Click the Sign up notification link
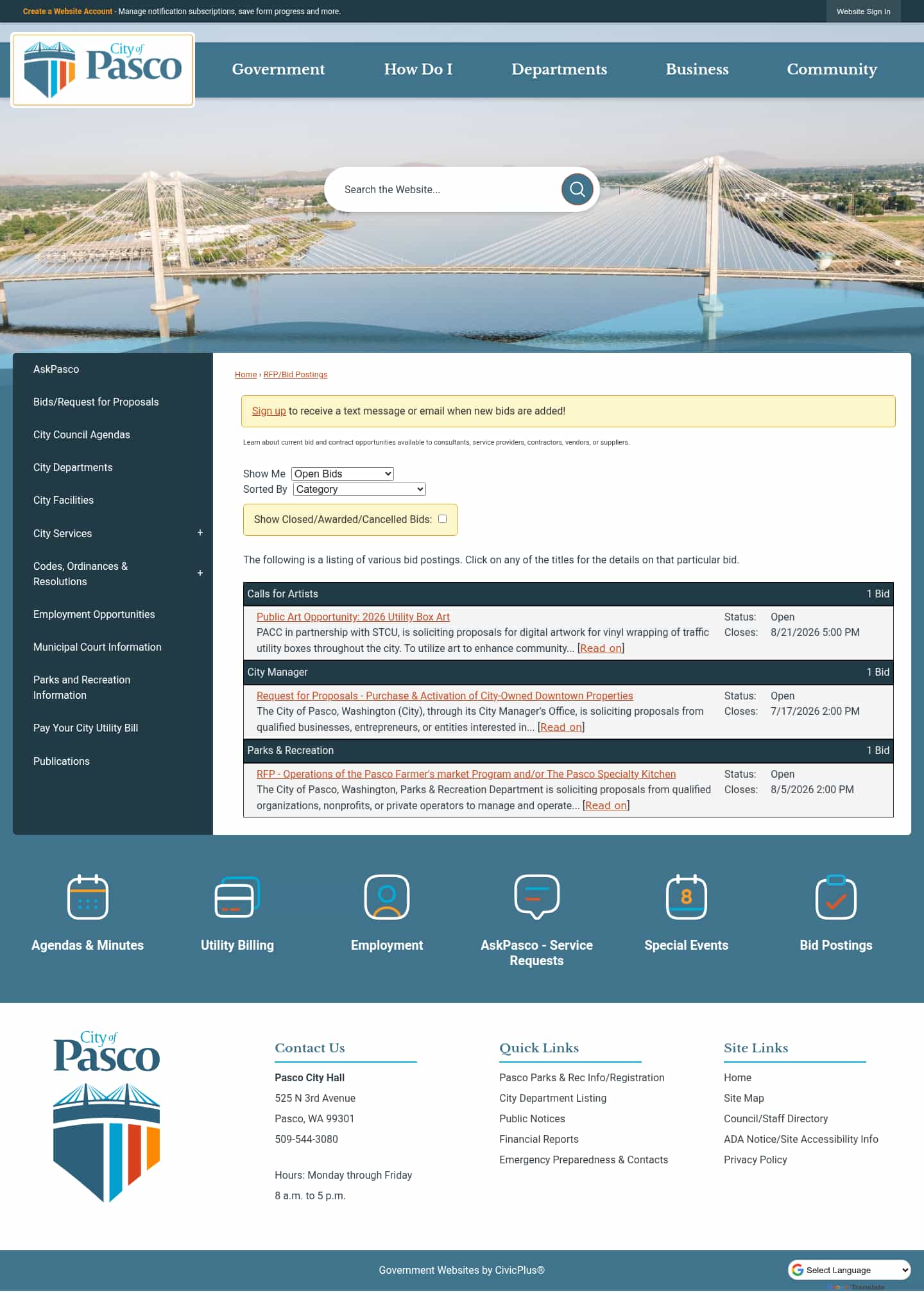The width and height of the screenshot is (924, 1293). (269, 411)
